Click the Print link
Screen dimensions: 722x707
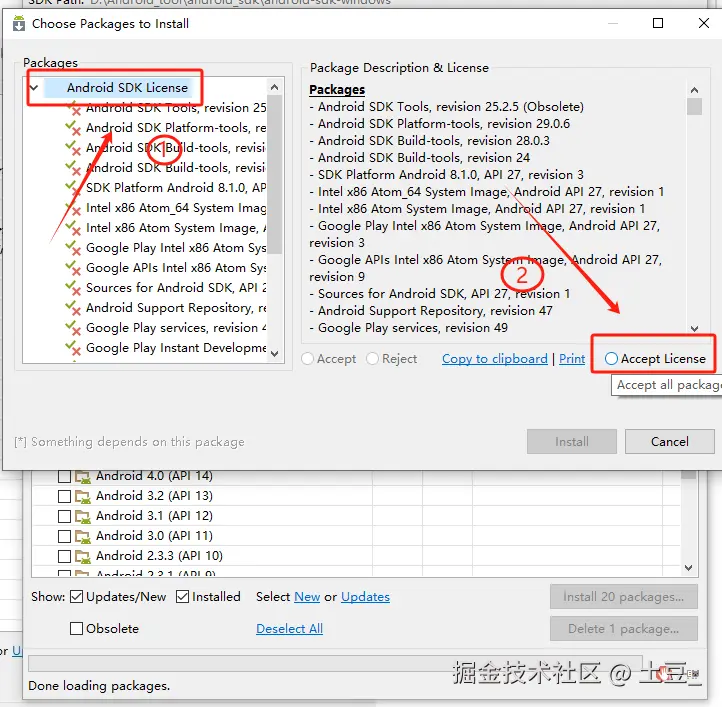pyautogui.click(x=572, y=358)
